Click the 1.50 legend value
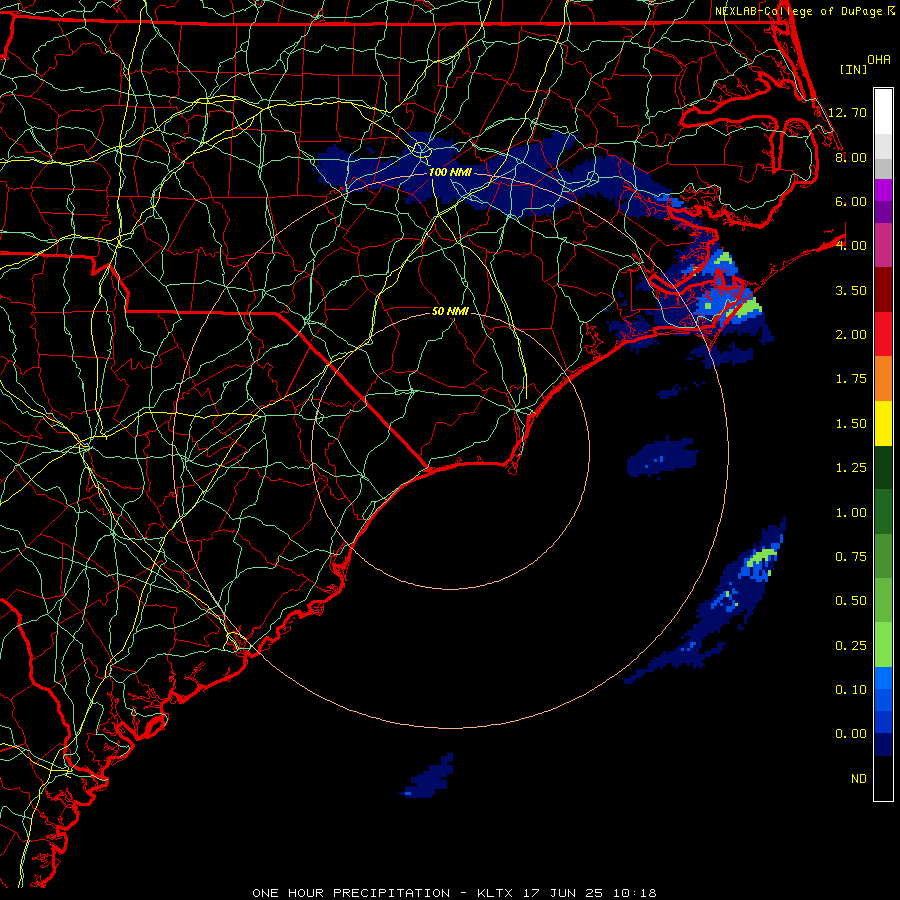The width and height of the screenshot is (900, 900). click(851, 424)
